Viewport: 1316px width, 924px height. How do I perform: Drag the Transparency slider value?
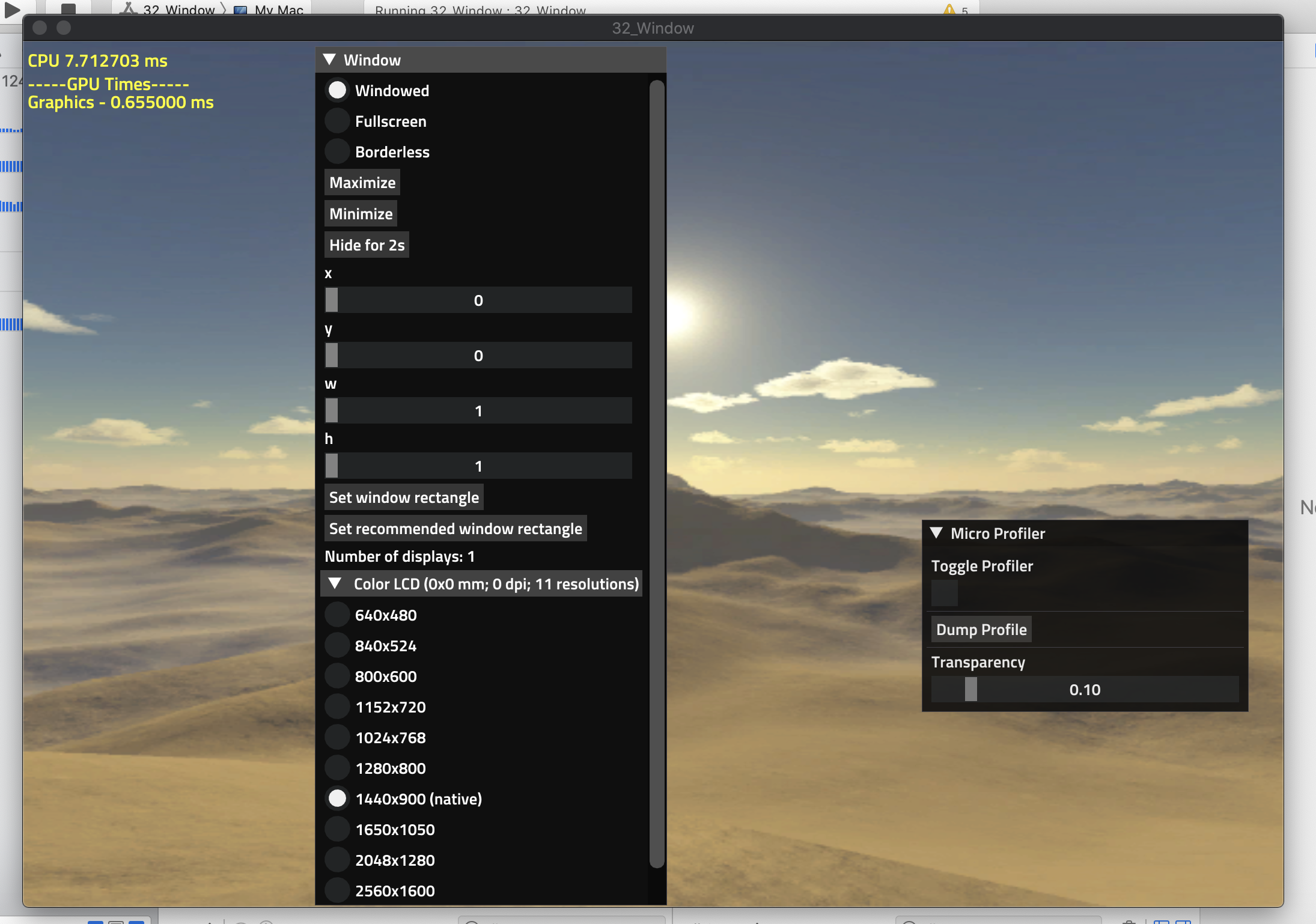[968, 688]
